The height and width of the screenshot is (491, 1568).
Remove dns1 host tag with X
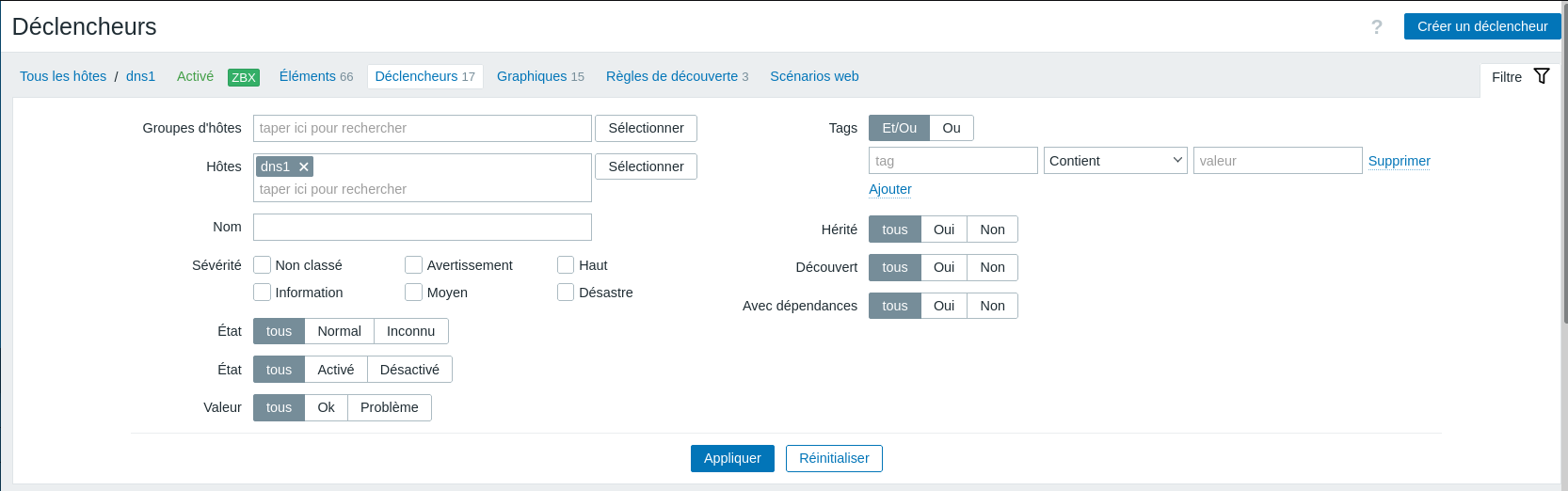click(304, 166)
